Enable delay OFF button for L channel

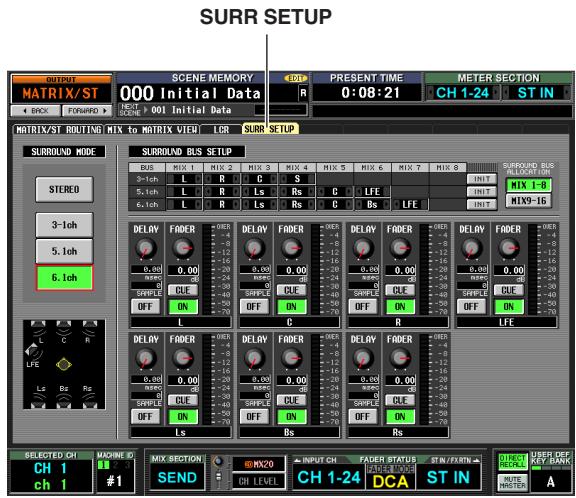coord(145,307)
